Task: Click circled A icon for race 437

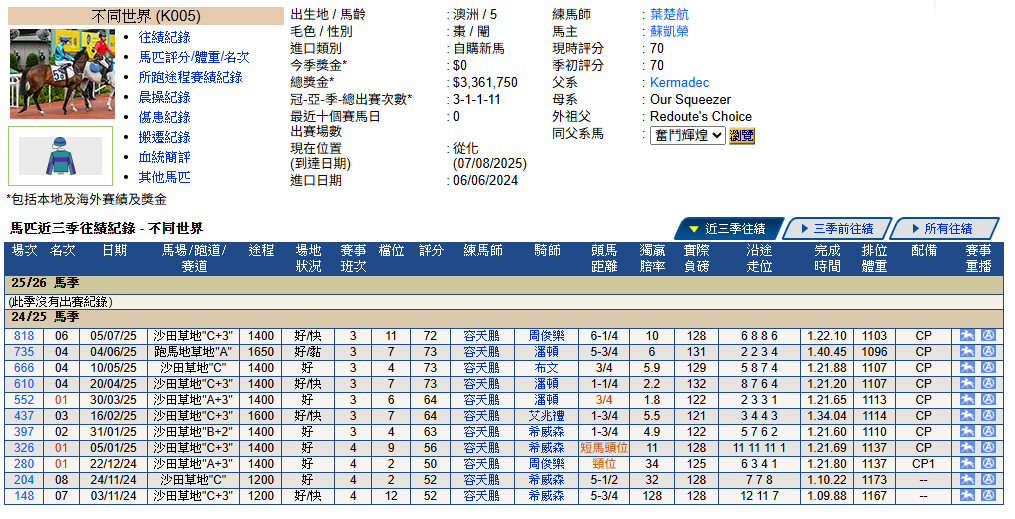Action: point(988,415)
